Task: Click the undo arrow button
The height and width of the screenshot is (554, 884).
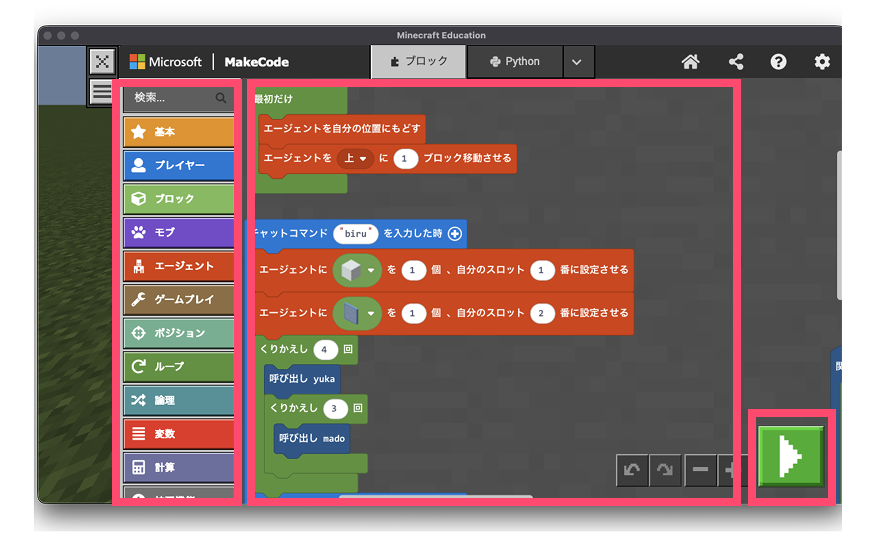Action: click(x=632, y=470)
